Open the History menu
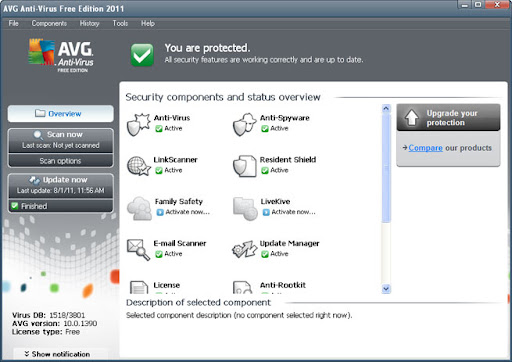The height and width of the screenshot is (362, 512). (89, 23)
